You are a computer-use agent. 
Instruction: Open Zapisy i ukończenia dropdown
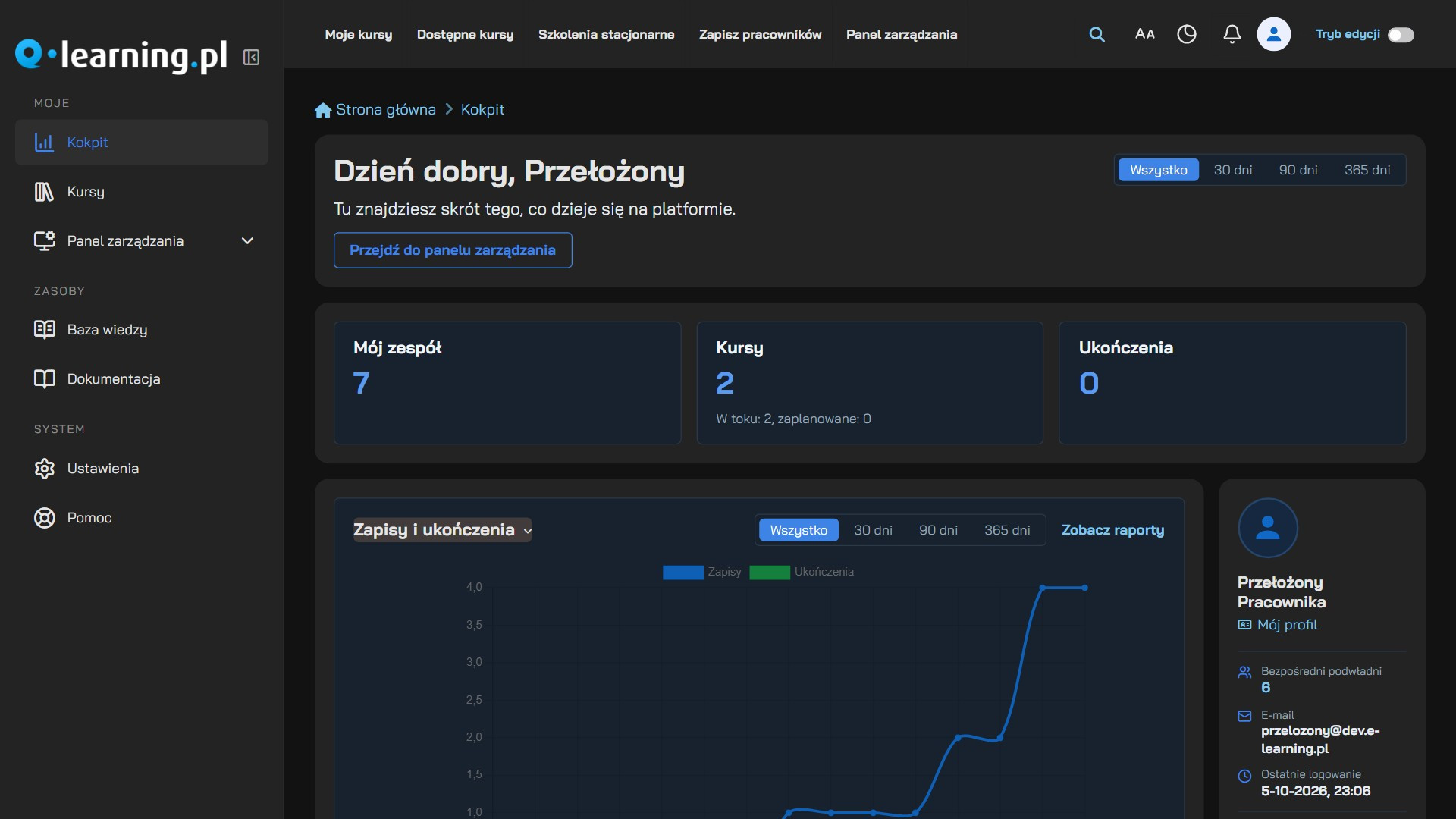coord(442,530)
